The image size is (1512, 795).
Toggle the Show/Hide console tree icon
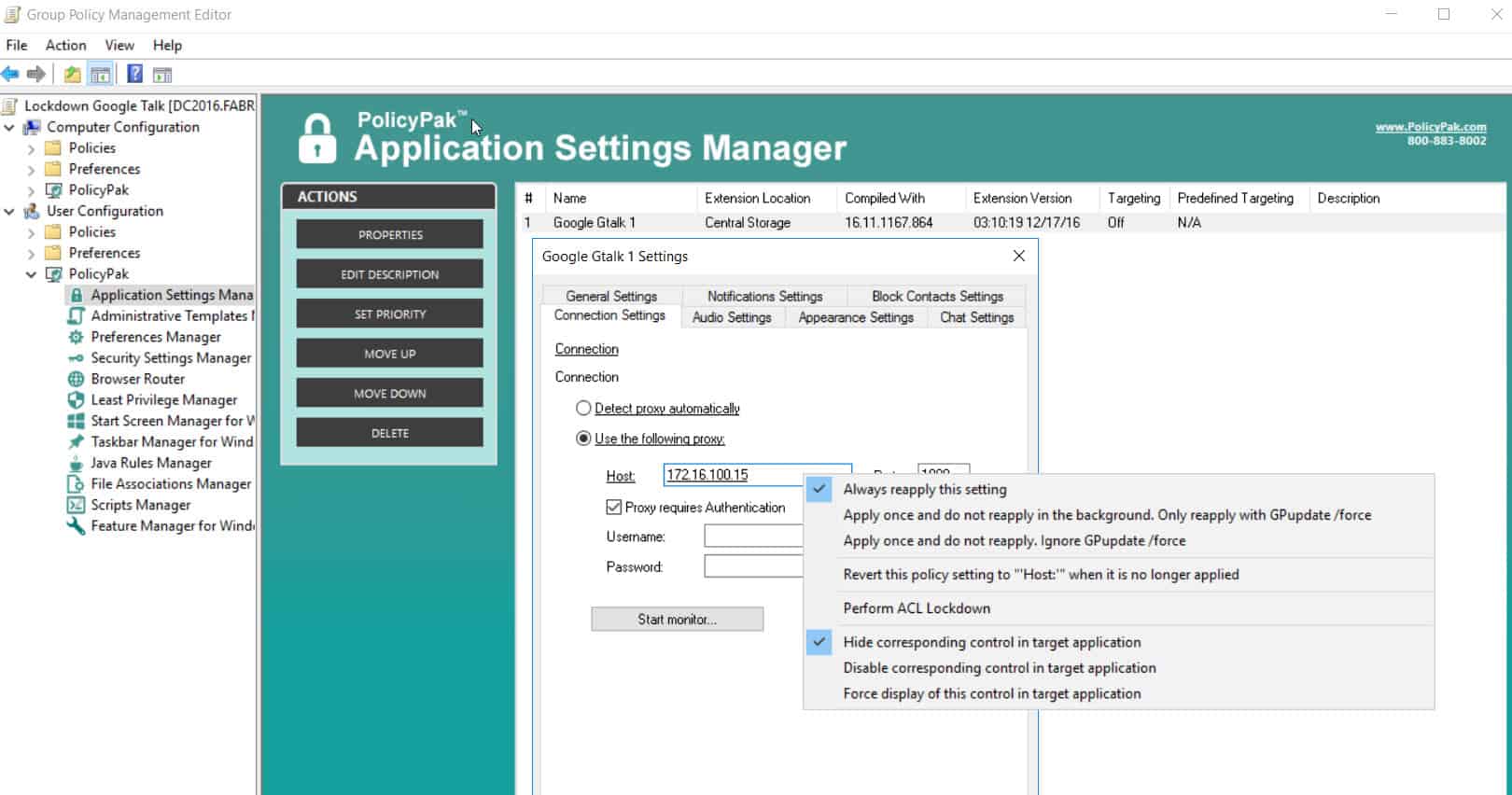101,75
